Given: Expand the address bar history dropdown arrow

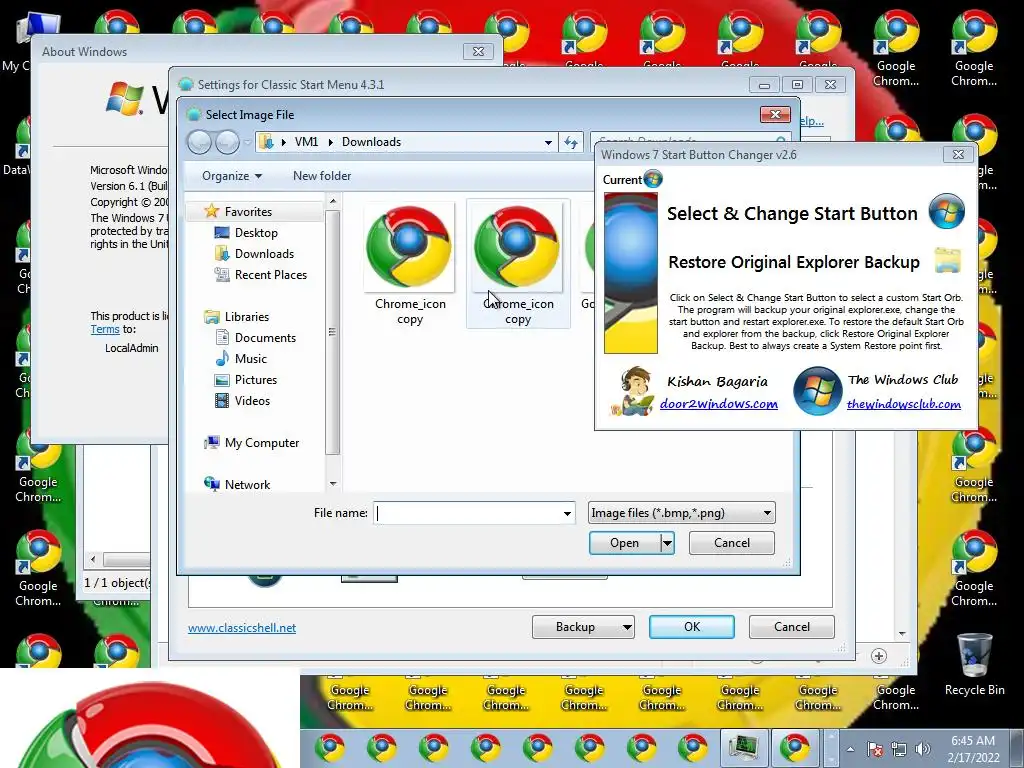Looking at the screenshot, I should (548, 142).
